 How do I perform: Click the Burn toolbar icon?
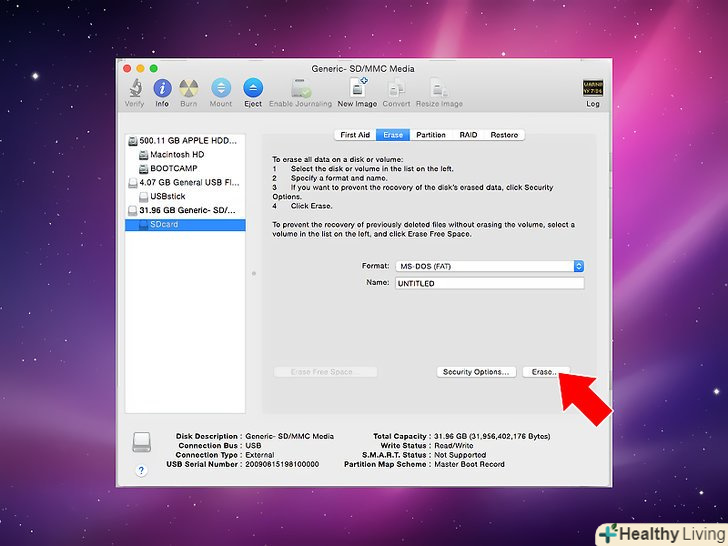[x=188, y=88]
